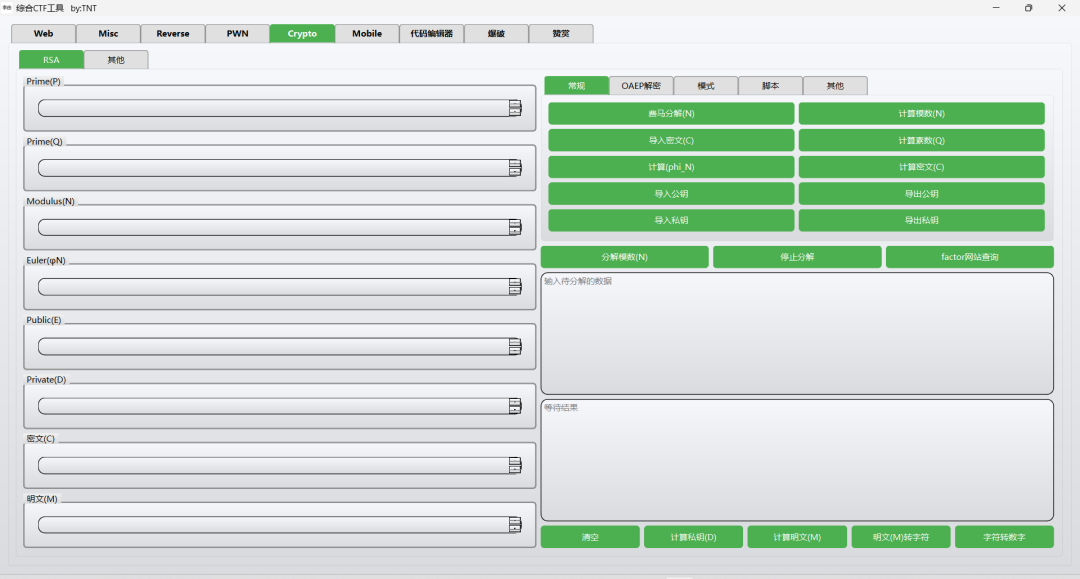Click the 输入待分解的数据 text area

797,334
